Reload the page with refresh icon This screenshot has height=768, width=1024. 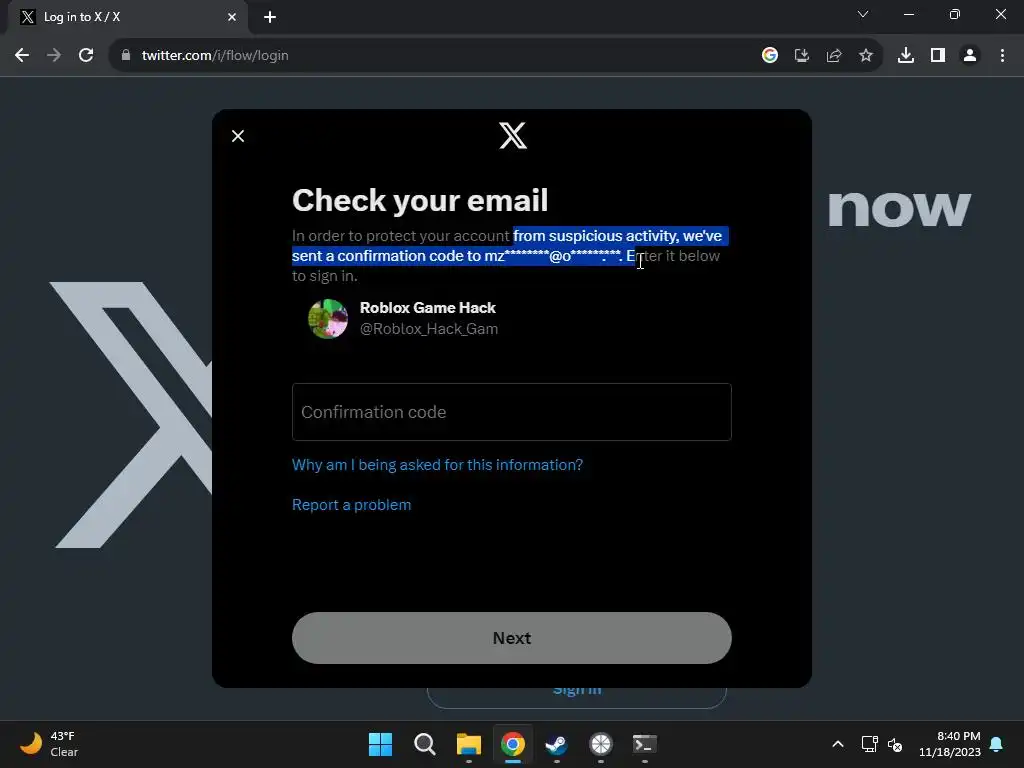(x=86, y=56)
